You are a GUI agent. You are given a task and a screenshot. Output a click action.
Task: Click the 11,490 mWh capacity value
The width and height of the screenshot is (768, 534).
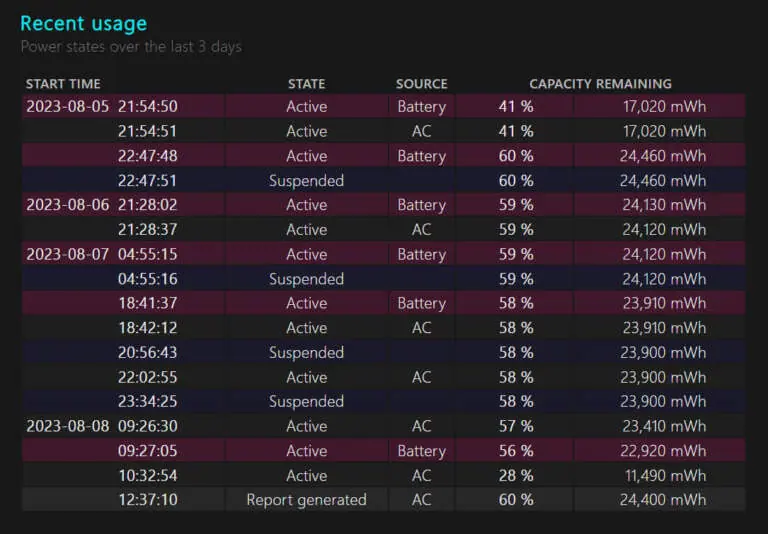[x=666, y=475]
